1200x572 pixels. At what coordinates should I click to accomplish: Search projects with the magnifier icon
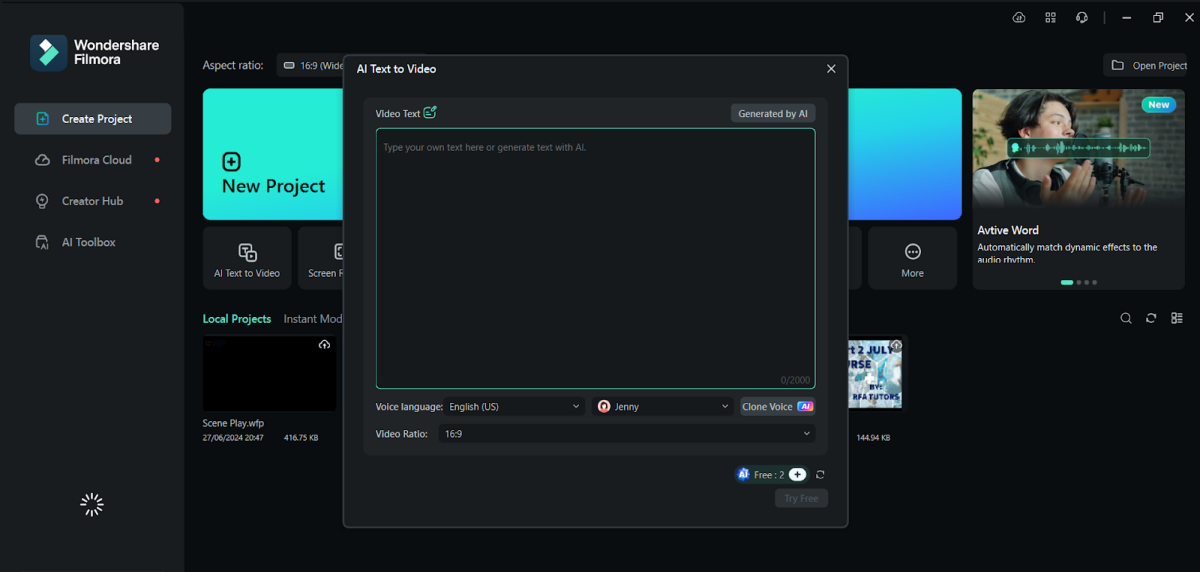click(x=1126, y=318)
